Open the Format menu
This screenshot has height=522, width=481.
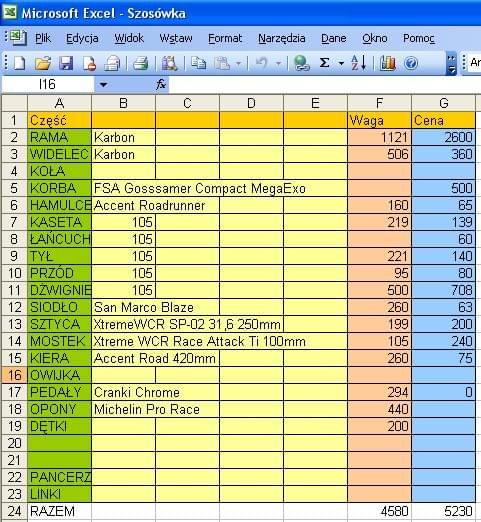[225, 38]
